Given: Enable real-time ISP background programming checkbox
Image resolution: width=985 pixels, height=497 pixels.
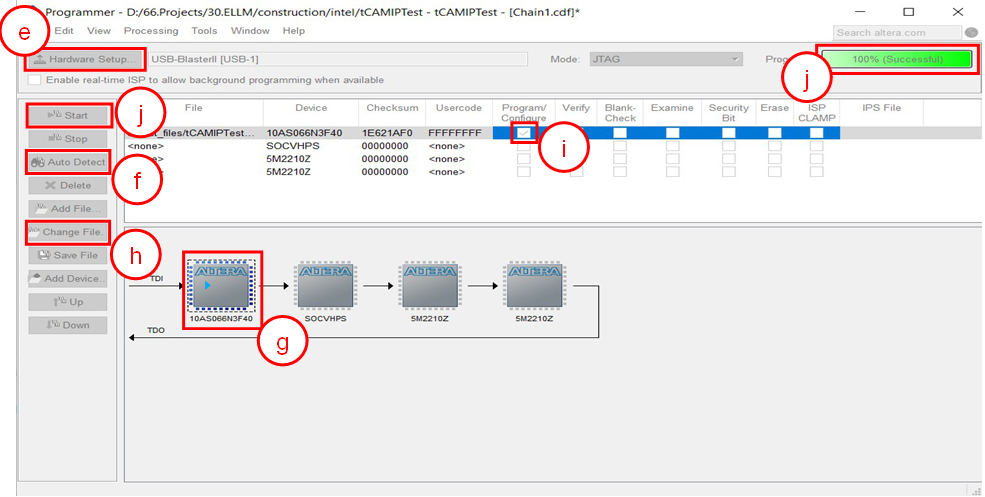Looking at the screenshot, I should [x=35, y=80].
